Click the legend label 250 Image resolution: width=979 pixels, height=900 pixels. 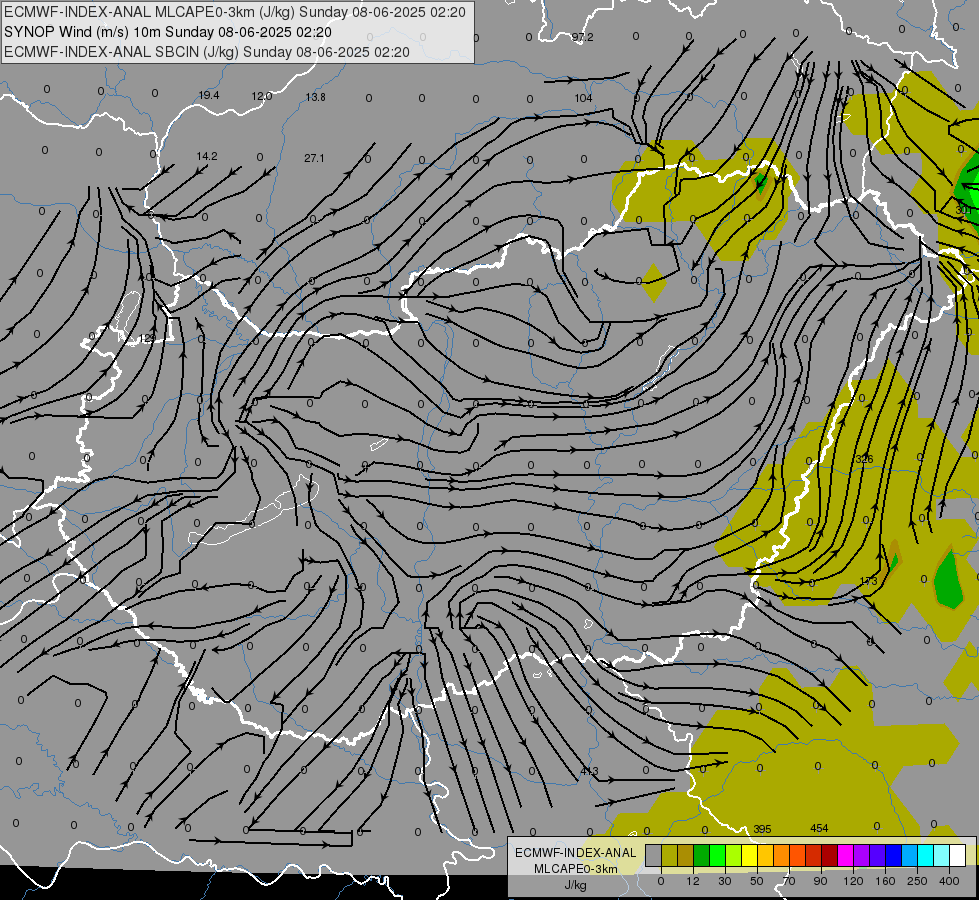pyautogui.click(x=917, y=881)
